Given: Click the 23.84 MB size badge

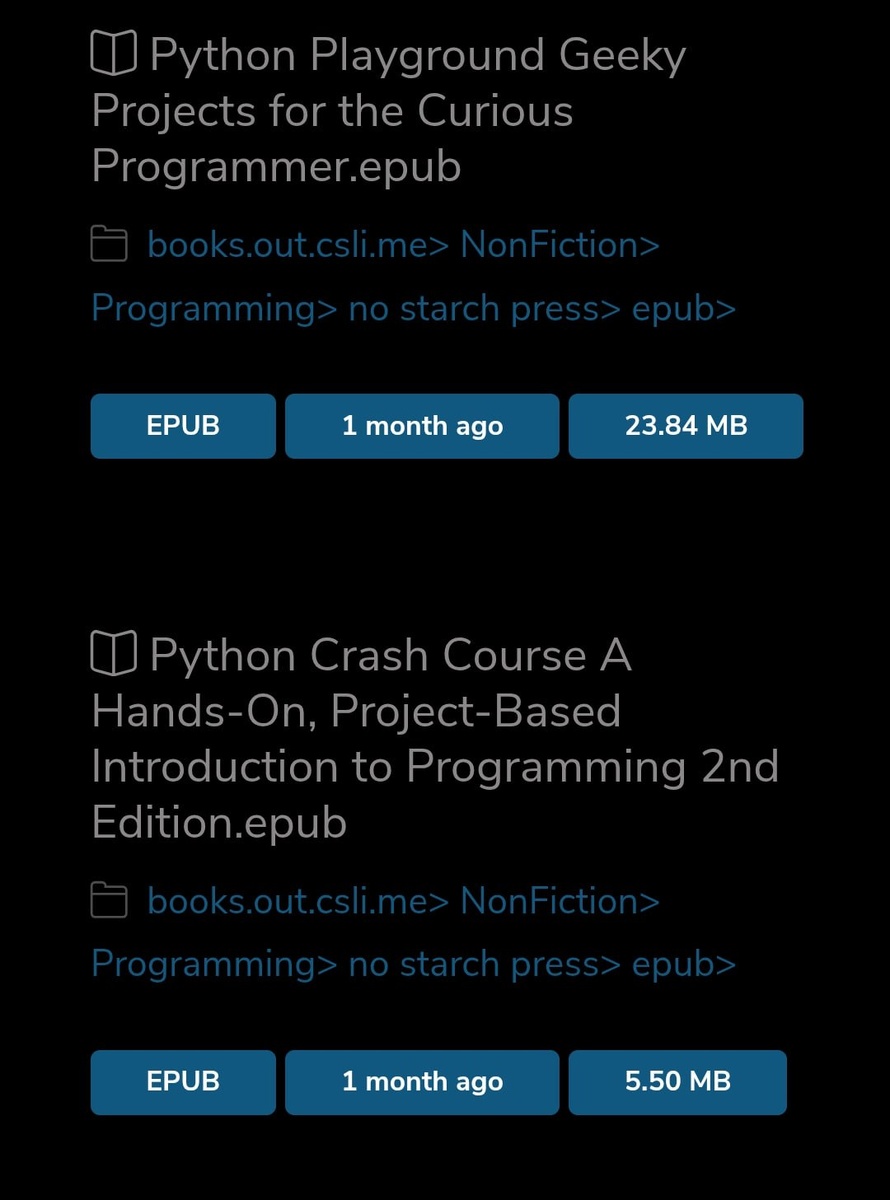Looking at the screenshot, I should 686,426.
